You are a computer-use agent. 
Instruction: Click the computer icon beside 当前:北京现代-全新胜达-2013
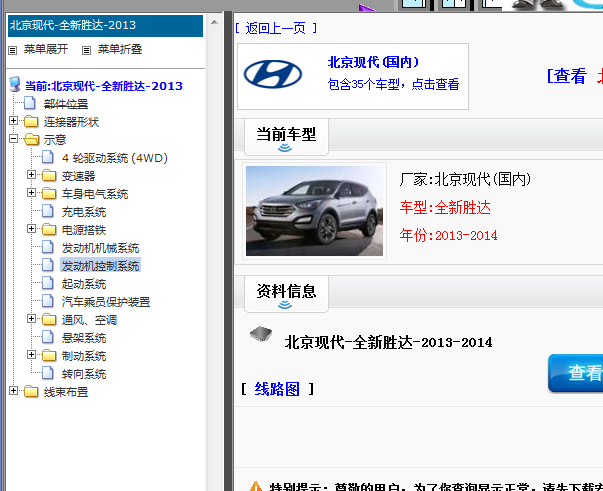15,85
